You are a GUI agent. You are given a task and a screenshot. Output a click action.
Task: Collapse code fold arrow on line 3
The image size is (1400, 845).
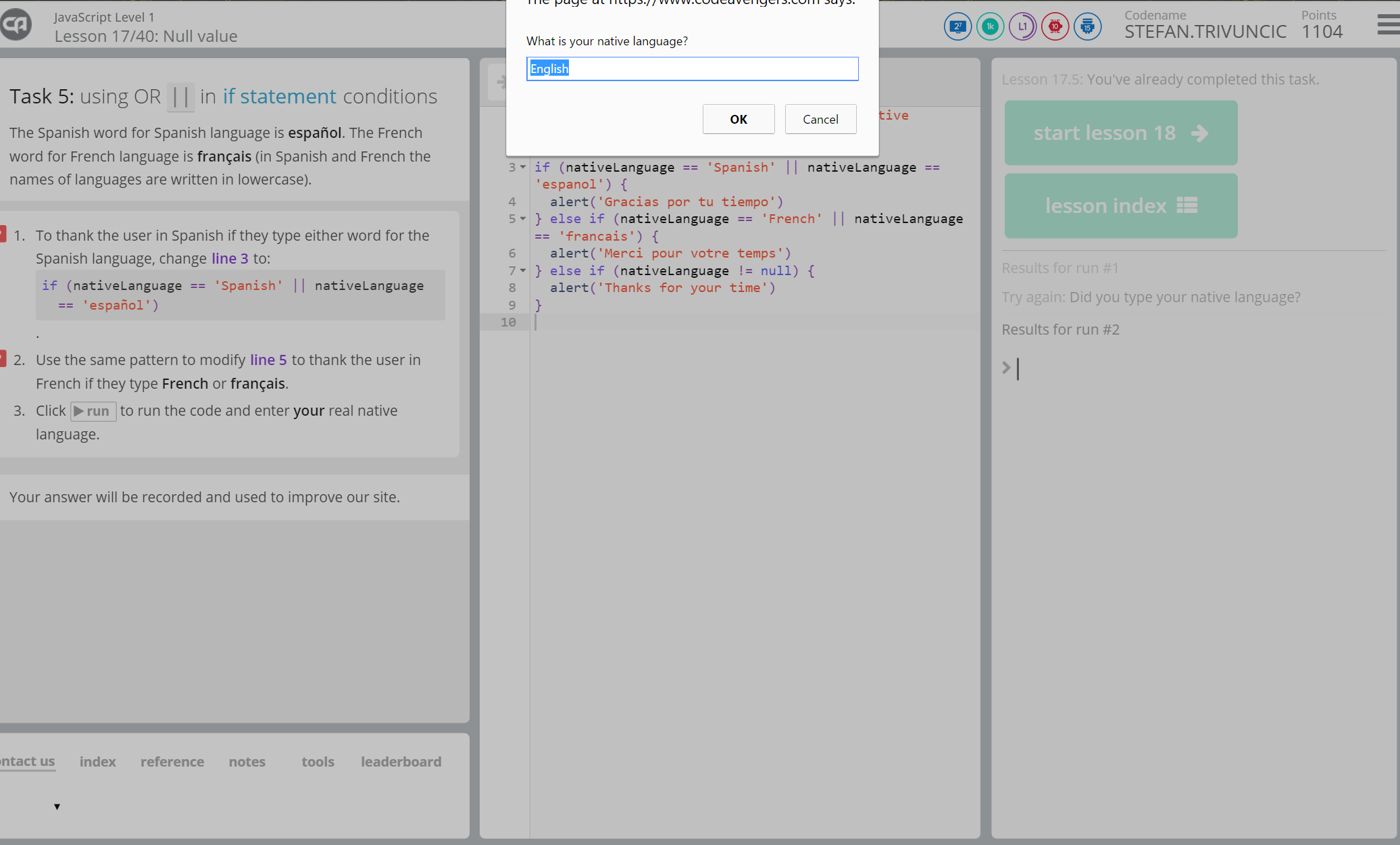coord(523,167)
